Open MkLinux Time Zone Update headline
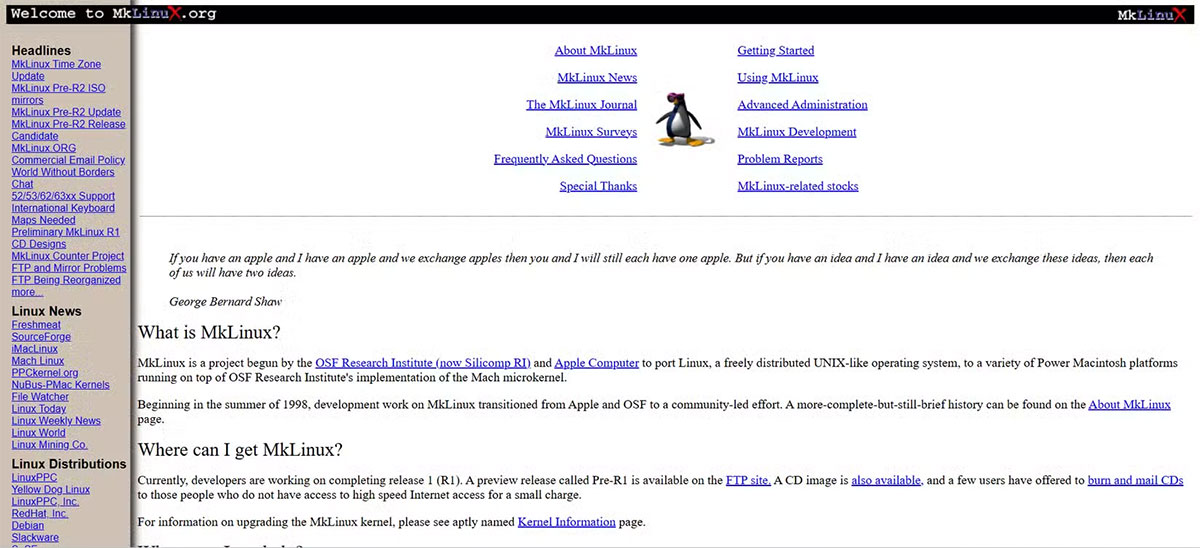 tap(56, 70)
